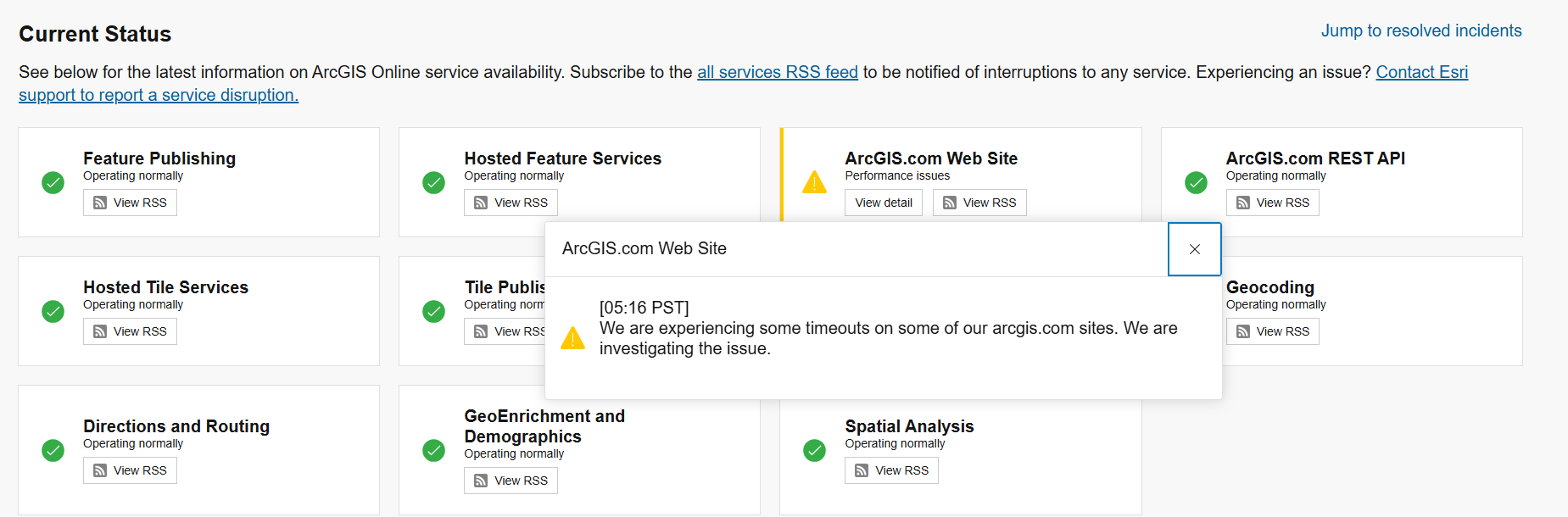Click green status icon for Spatial Analysis
This screenshot has height=517, width=1568.
(814, 450)
